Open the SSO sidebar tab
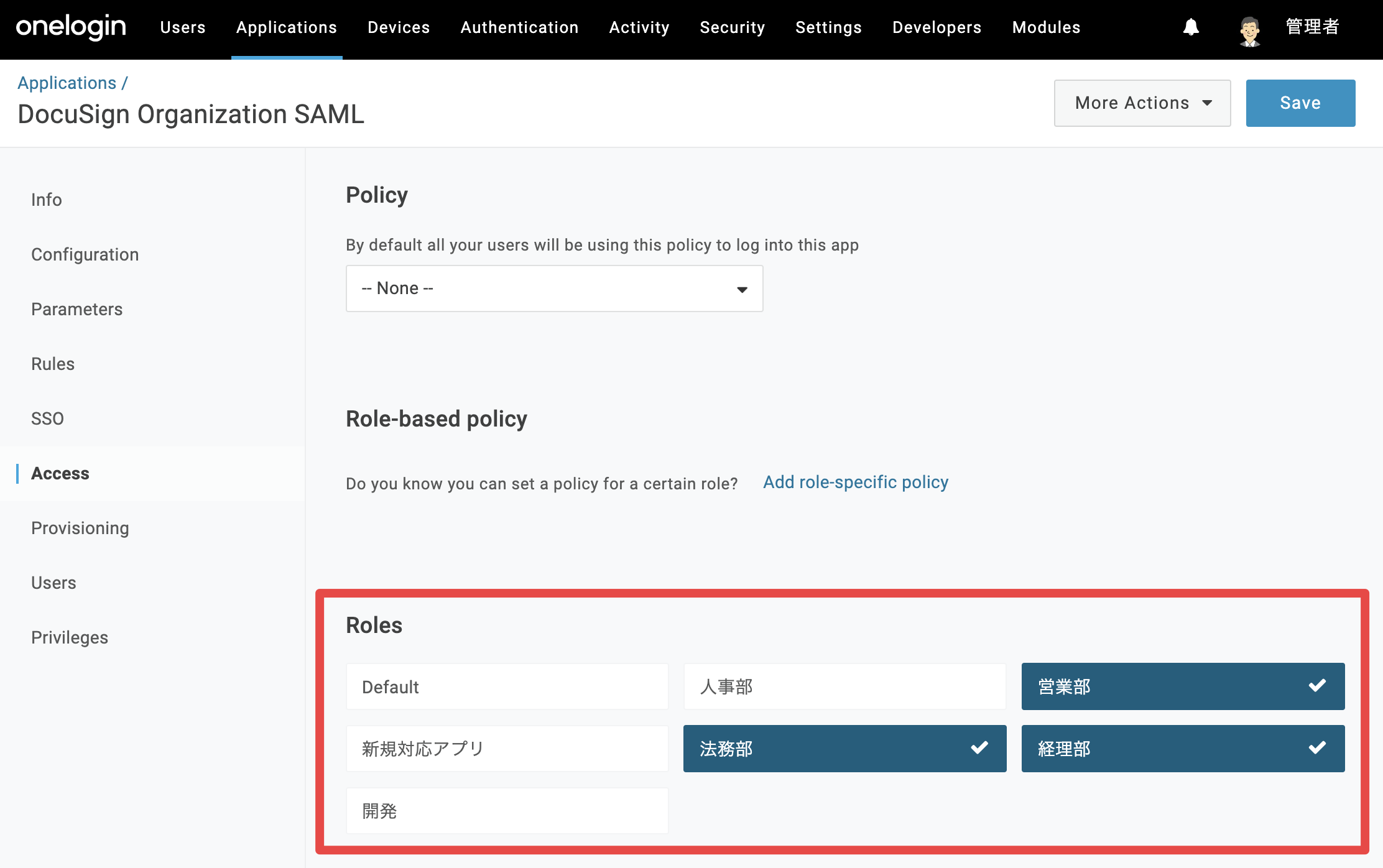The image size is (1383, 868). click(x=48, y=418)
